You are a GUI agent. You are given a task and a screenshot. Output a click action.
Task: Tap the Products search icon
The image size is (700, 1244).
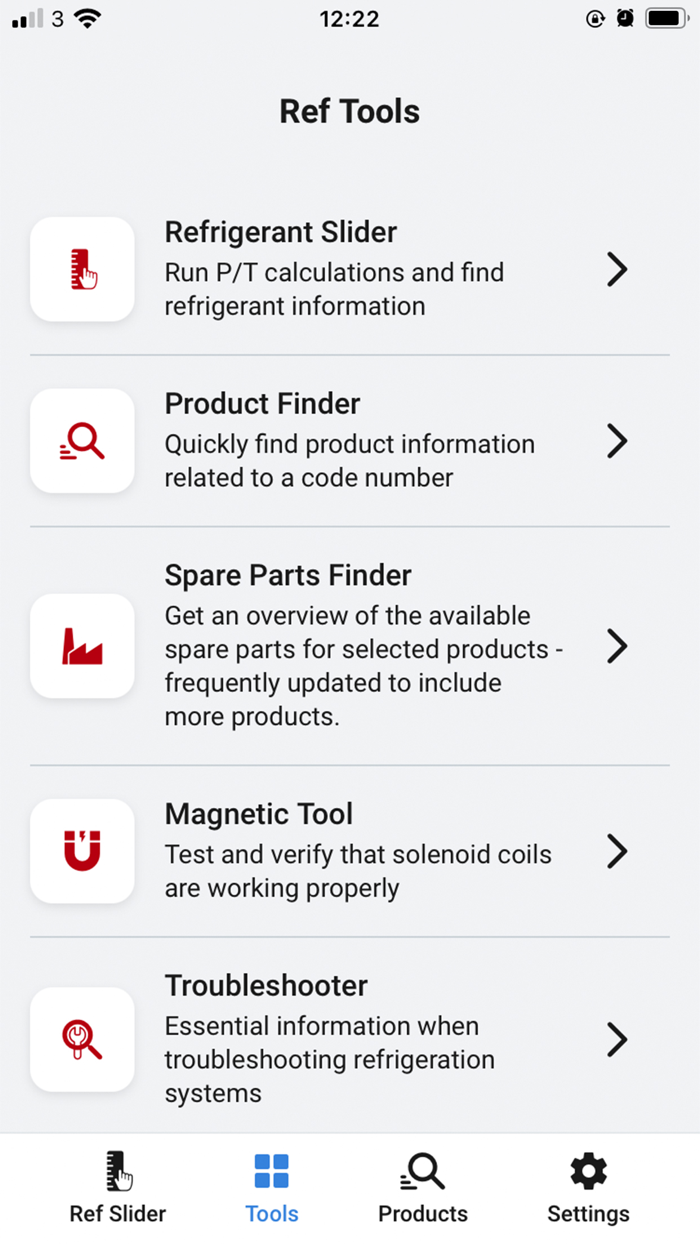422,1172
